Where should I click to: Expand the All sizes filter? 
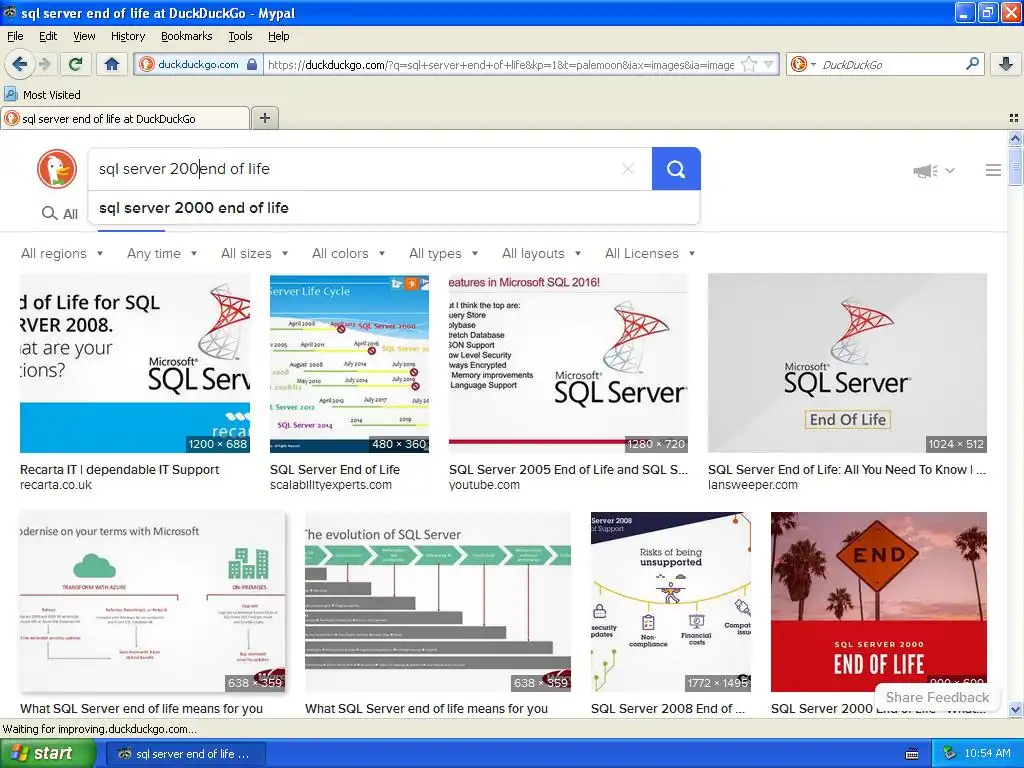tap(255, 253)
